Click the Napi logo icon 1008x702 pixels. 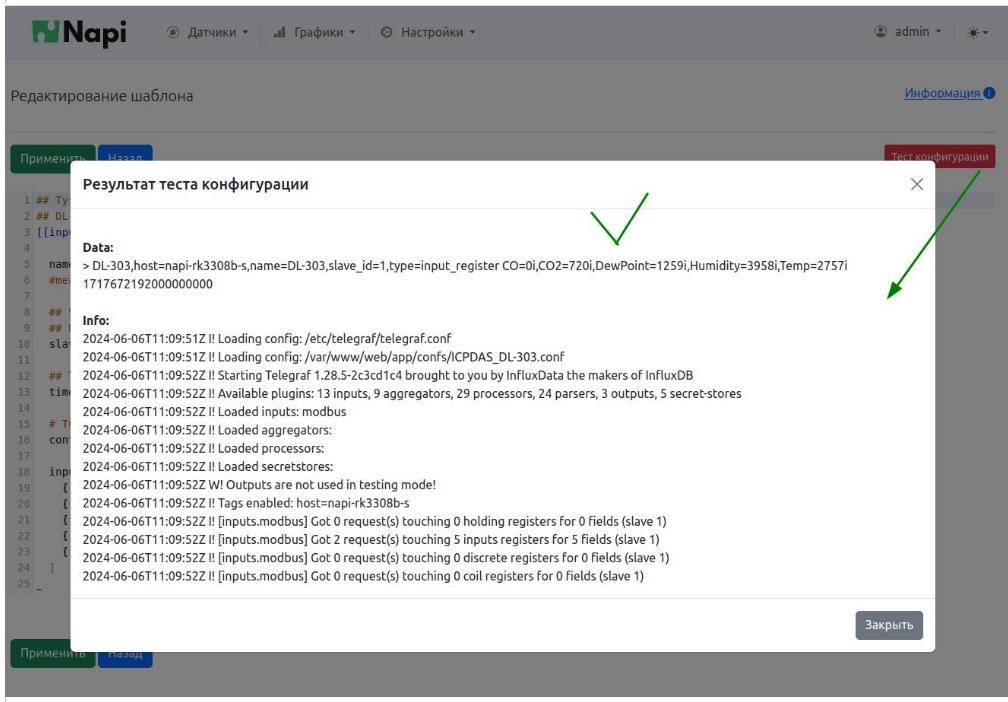click(x=48, y=32)
